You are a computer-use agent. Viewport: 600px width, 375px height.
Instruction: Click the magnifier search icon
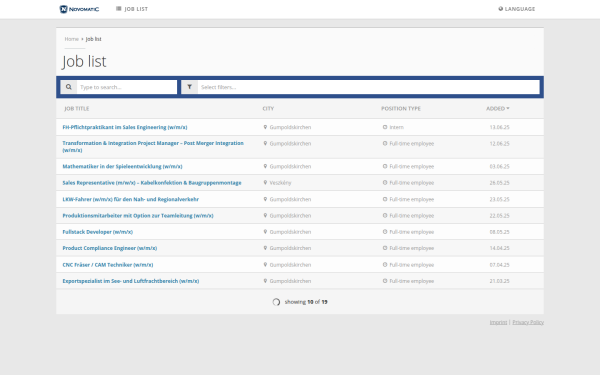tap(68, 87)
